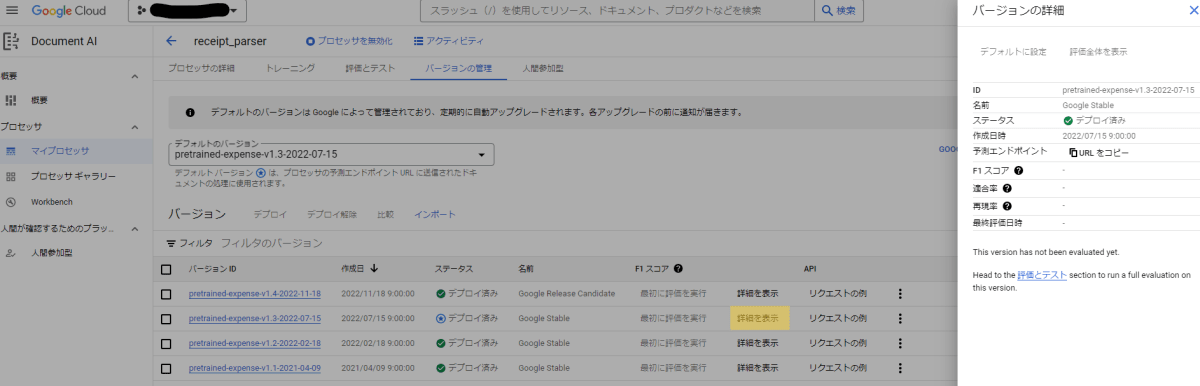Open more-actions menu for v1.3-2022-07-15 row
Screen dimensions: 1200x386
coord(900,318)
